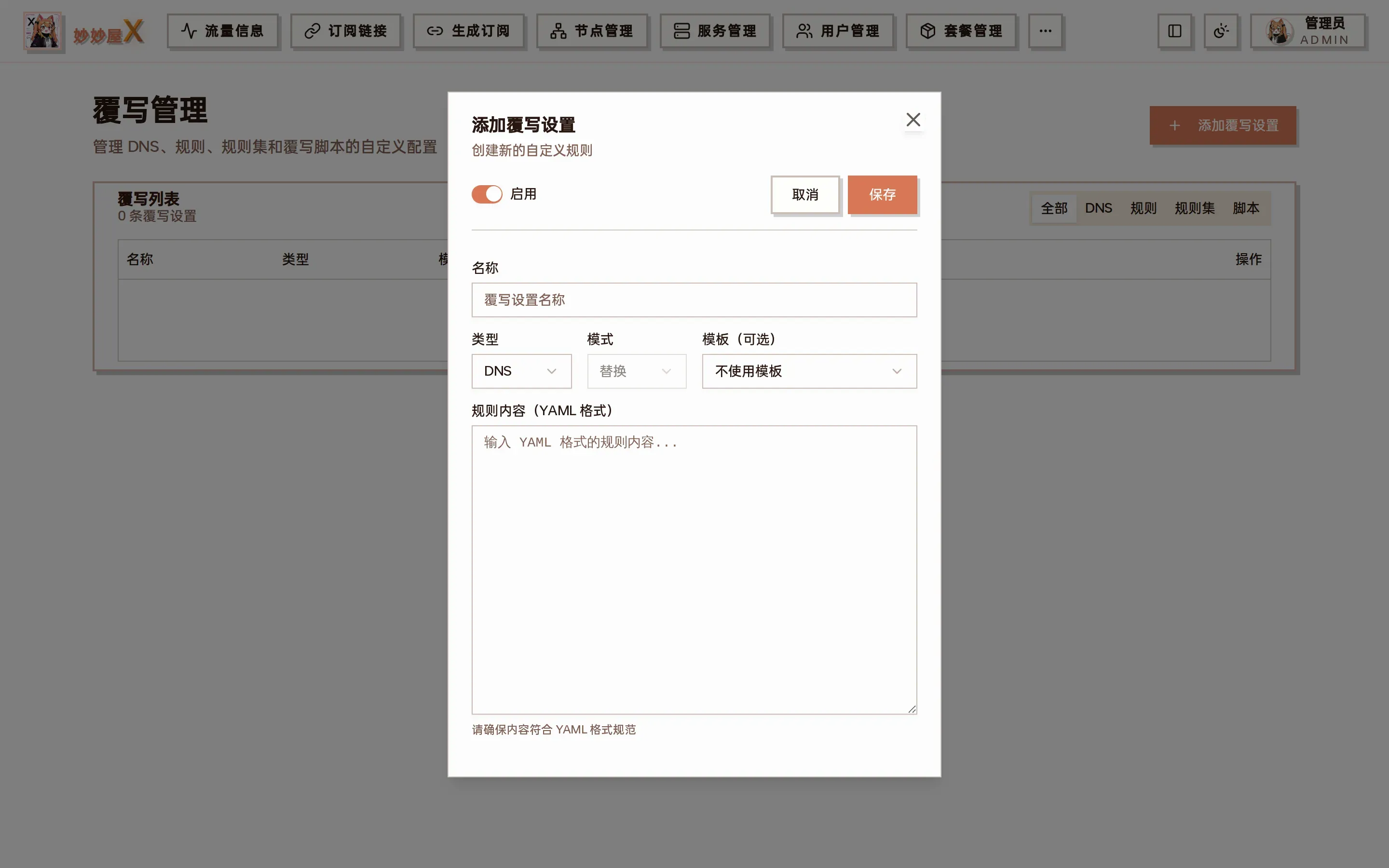Open 节点管理 node management
Image resolution: width=1389 pixels, height=868 pixels.
[592, 31]
